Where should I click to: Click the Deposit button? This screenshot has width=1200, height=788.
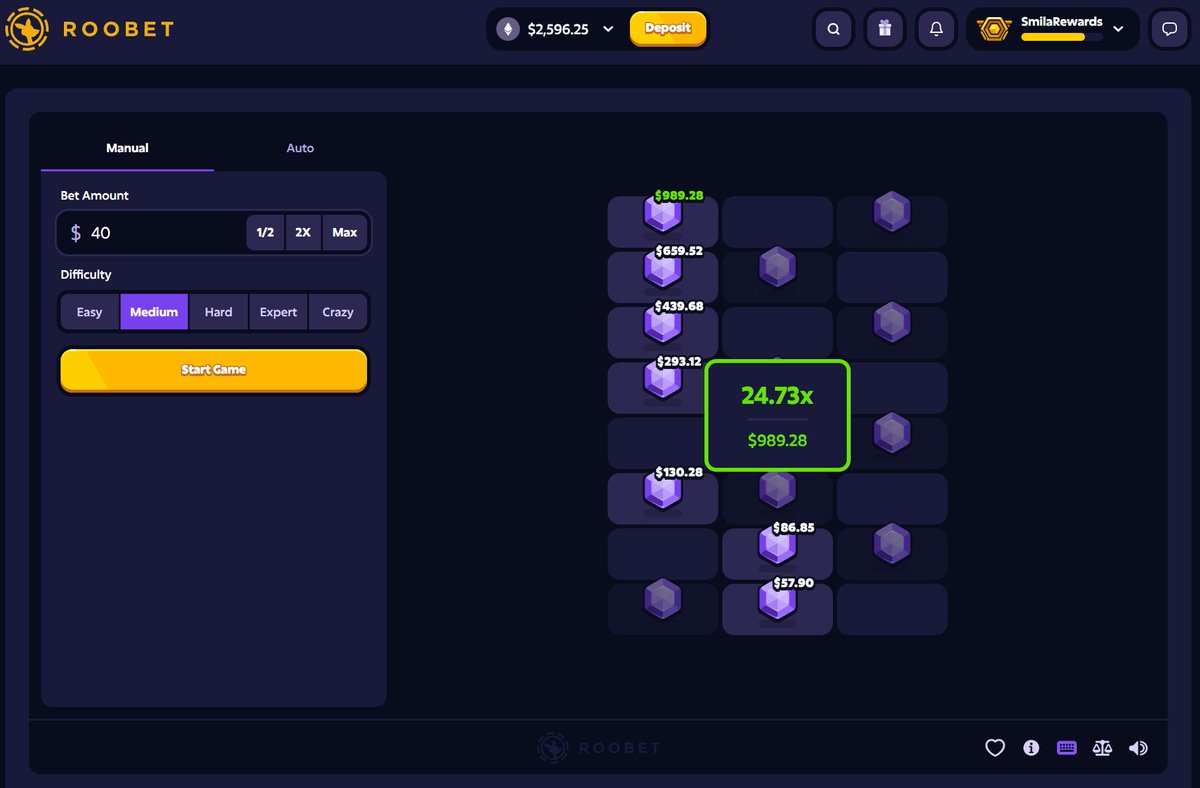pyautogui.click(x=668, y=29)
